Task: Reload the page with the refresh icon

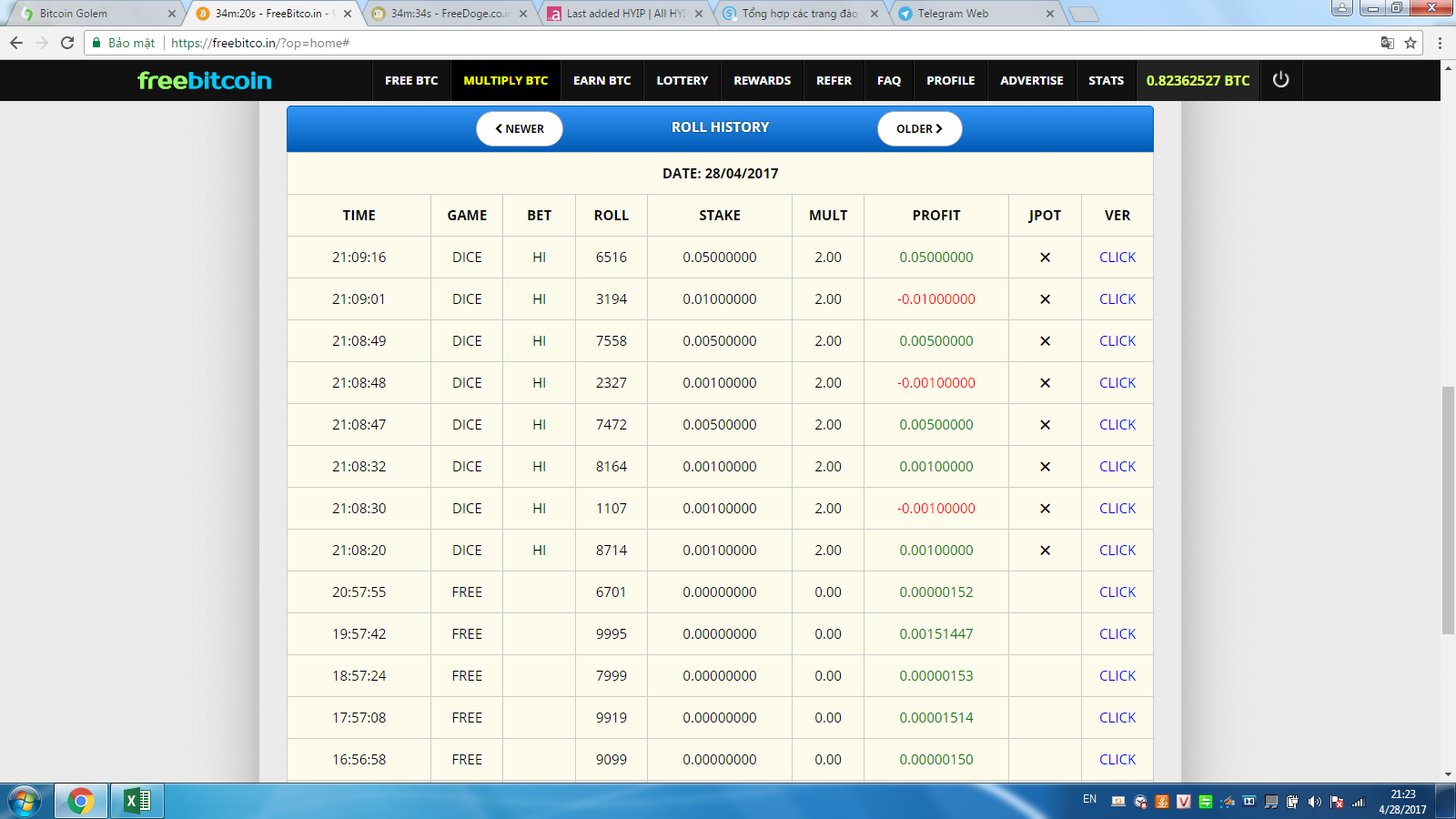Action: point(67,43)
